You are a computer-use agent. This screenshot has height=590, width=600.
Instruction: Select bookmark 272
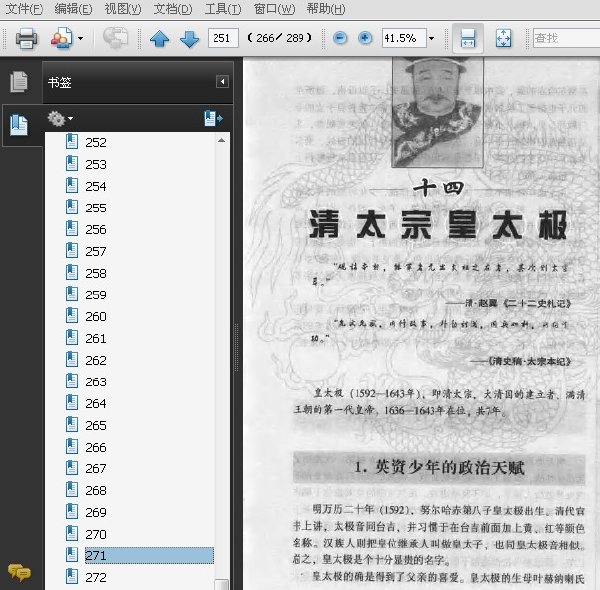pyautogui.click(x=96, y=577)
